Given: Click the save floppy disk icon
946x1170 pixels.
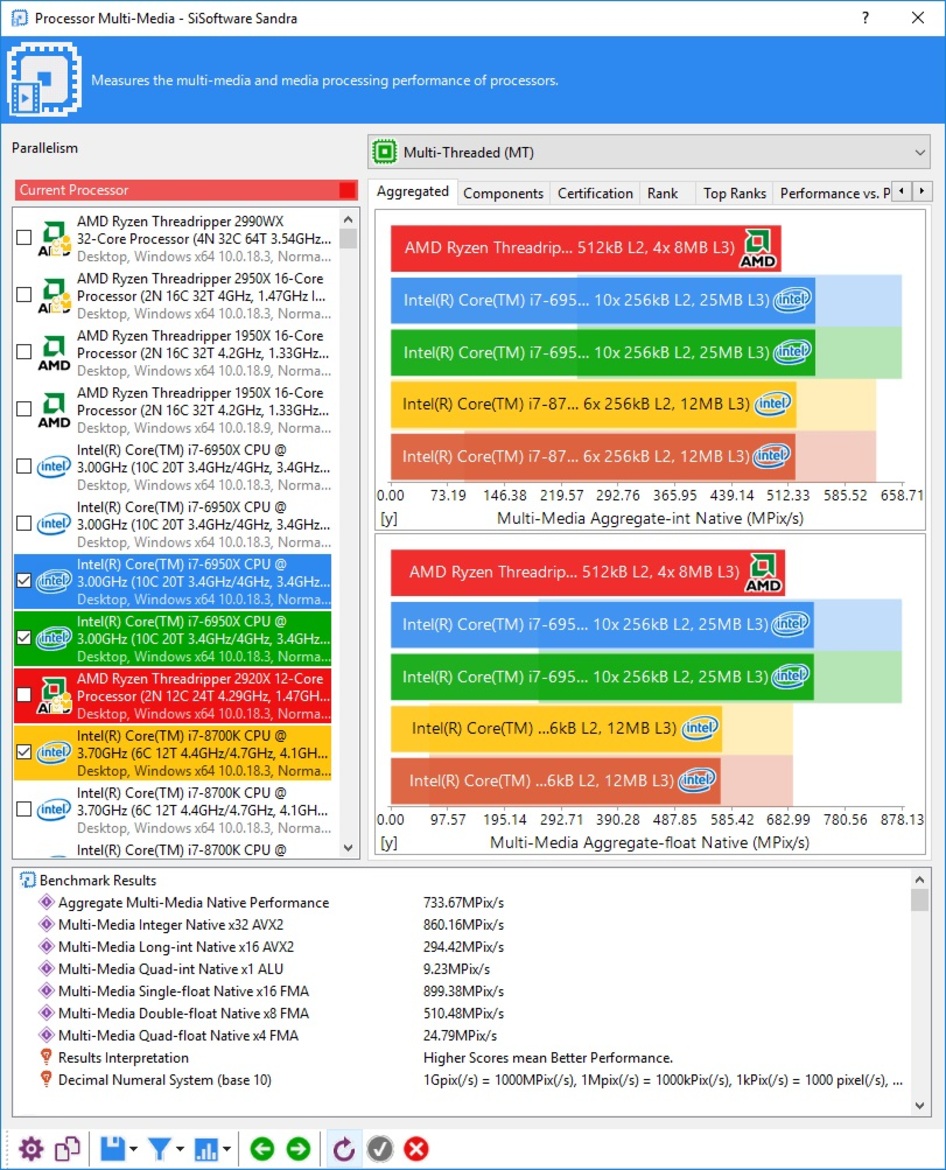Looking at the screenshot, I should [113, 1148].
